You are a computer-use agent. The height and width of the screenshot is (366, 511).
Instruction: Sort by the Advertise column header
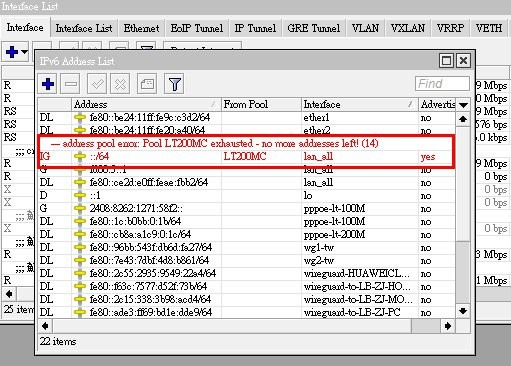pyautogui.click(x=437, y=104)
